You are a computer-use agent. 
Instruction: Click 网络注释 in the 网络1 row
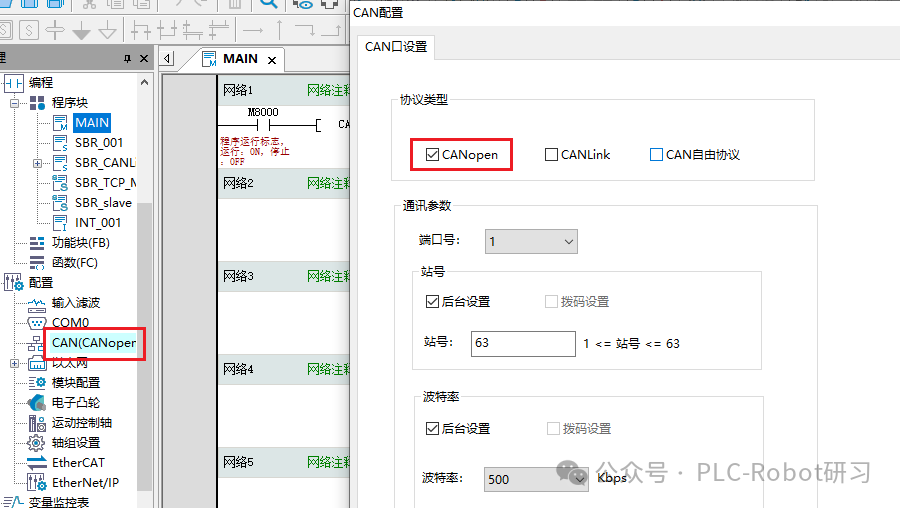(328, 91)
